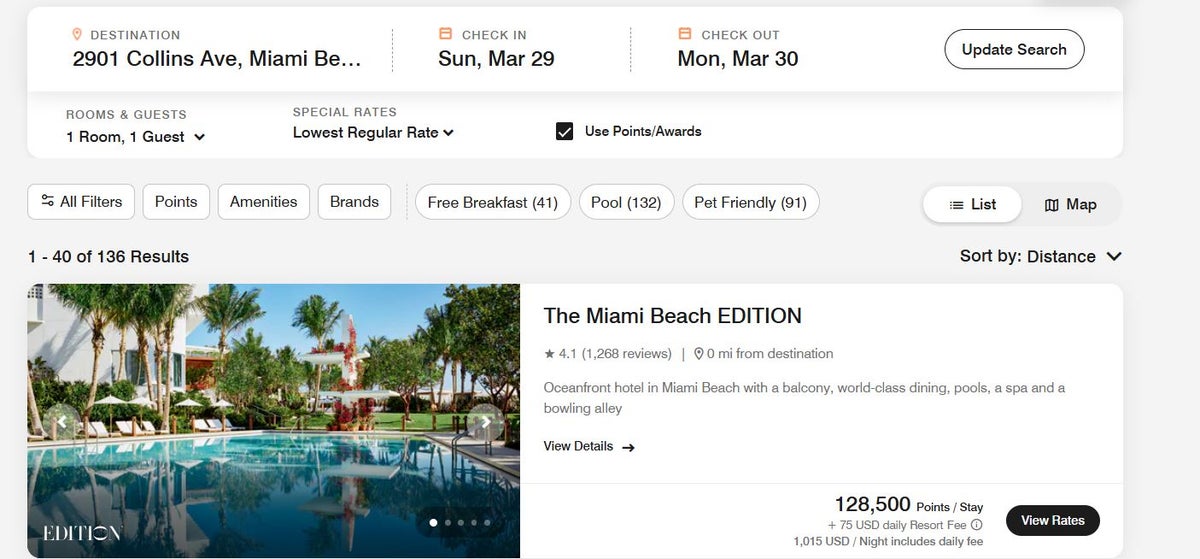Switch to Map view

(1070, 204)
